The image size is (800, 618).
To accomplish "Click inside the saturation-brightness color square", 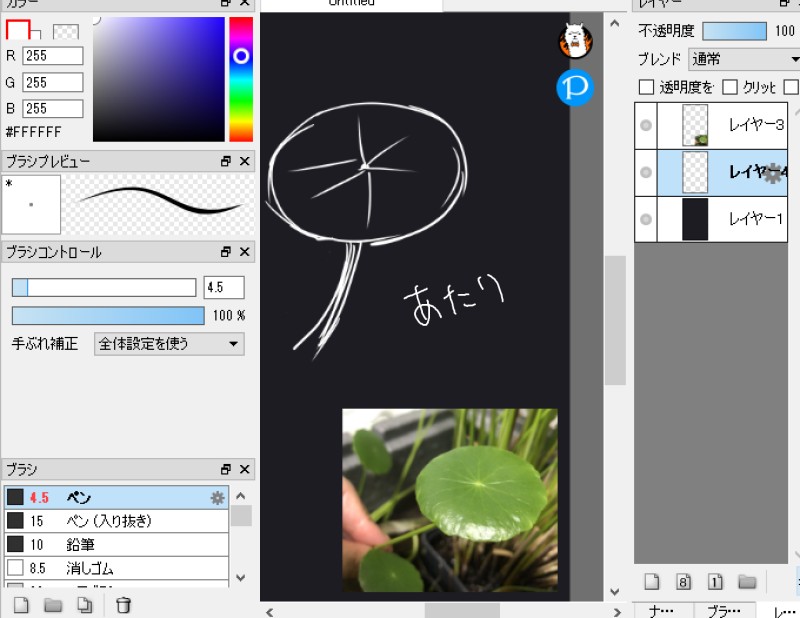I will click(x=159, y=79).
